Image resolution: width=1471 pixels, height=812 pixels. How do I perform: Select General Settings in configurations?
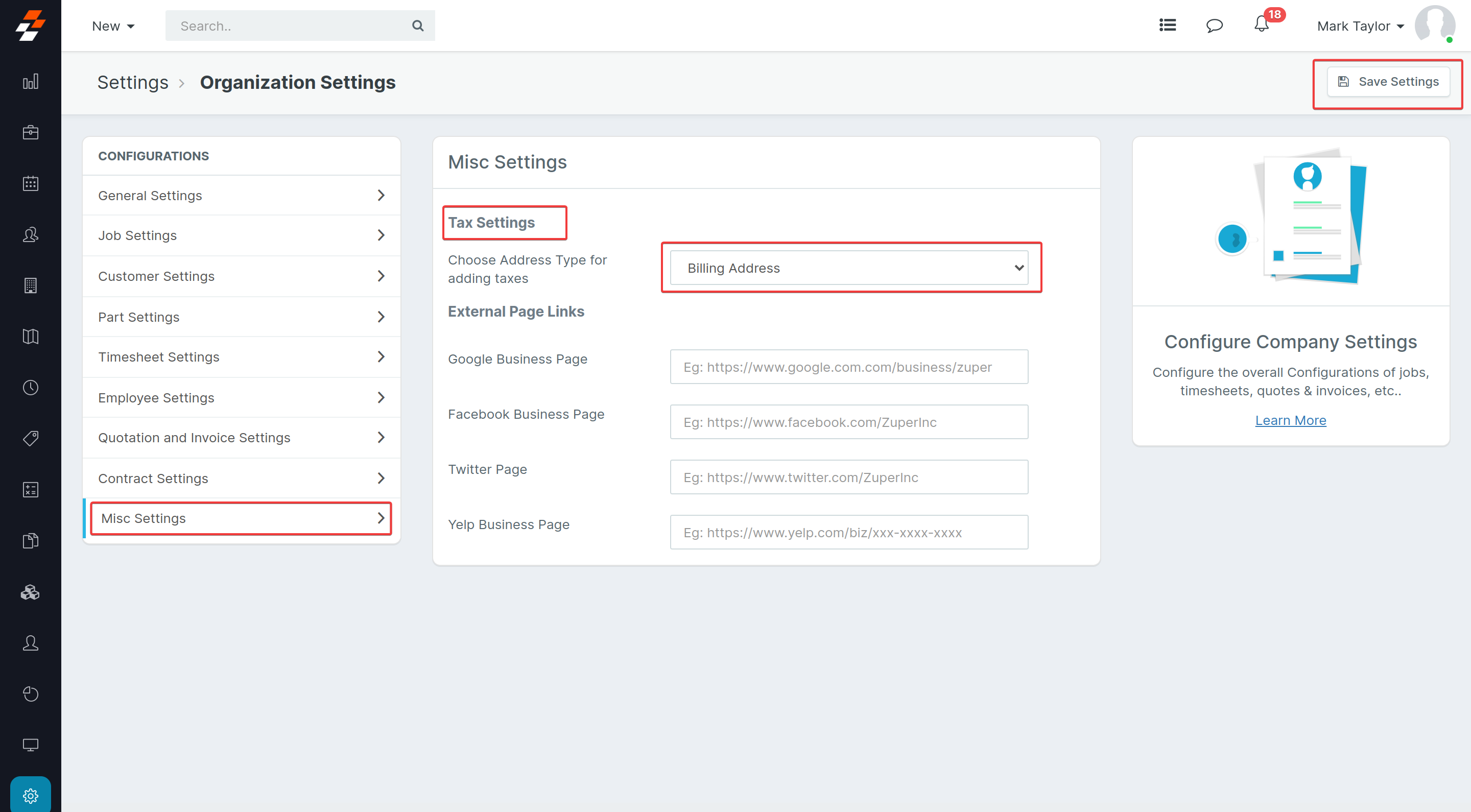click(241, 195)
